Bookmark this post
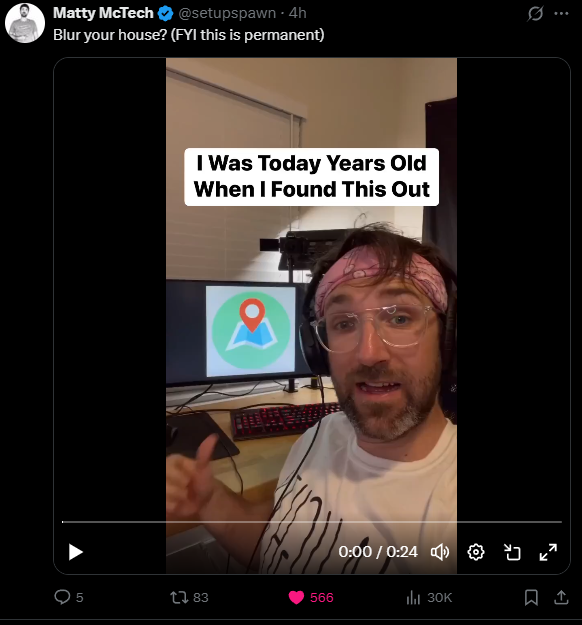The height and width of the screenshot is (625, 582). (x=531, y=597)
